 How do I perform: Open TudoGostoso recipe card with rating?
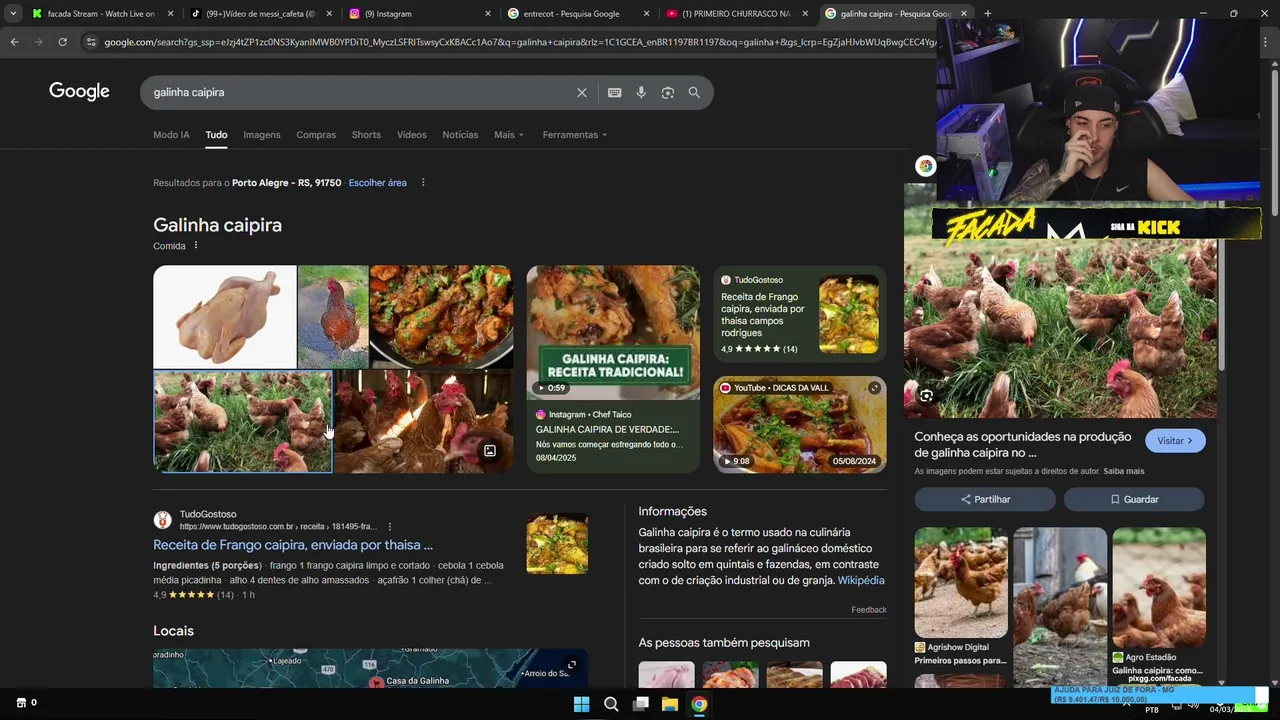tap(799, 316)
